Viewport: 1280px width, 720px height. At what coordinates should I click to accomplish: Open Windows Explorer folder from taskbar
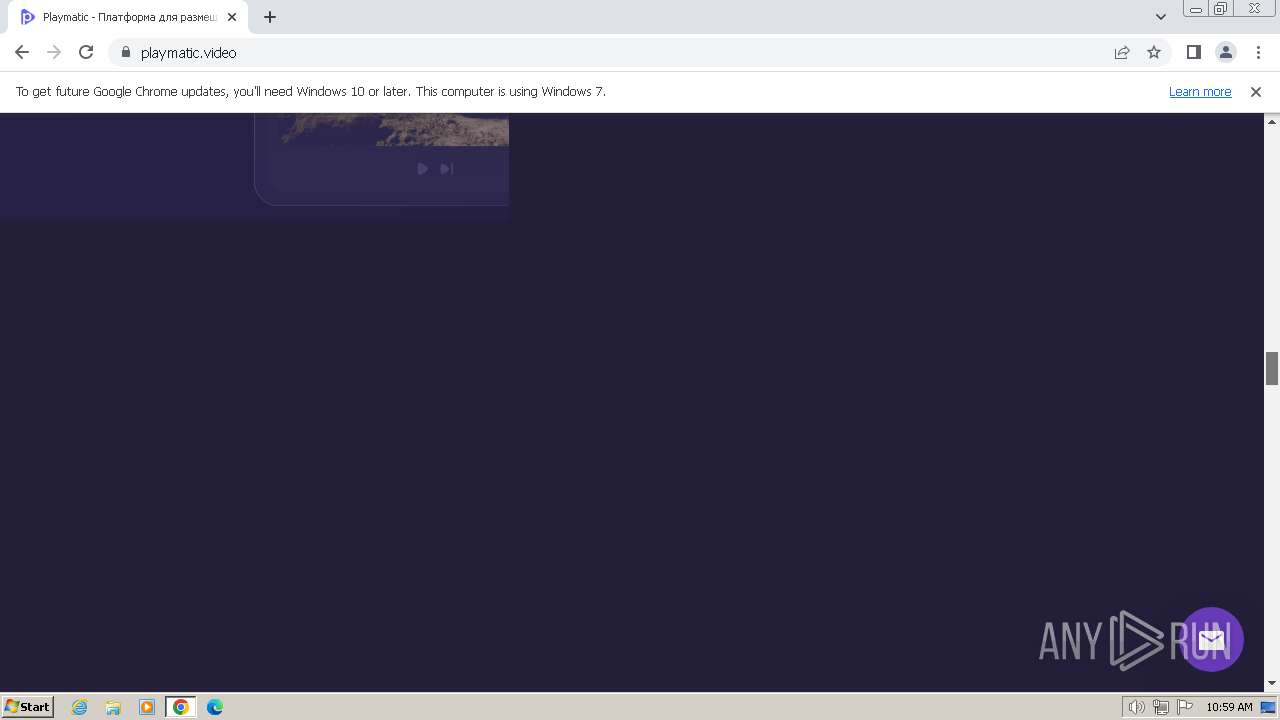(113, 707)
